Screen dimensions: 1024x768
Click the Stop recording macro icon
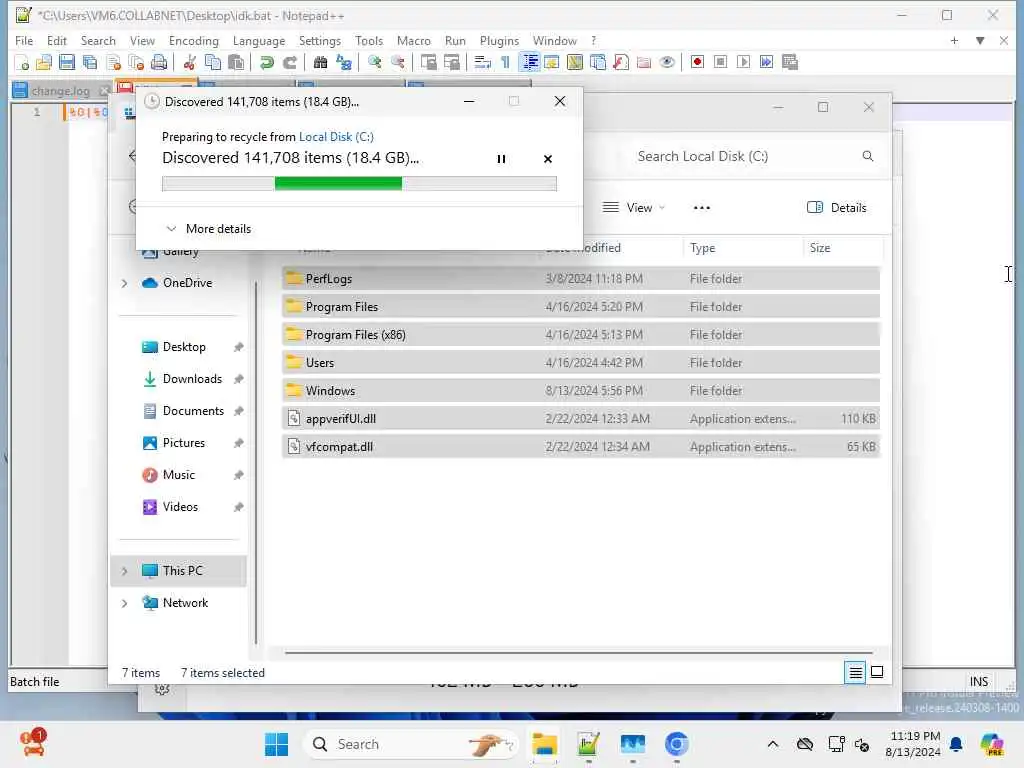click(x=720, y=62)
